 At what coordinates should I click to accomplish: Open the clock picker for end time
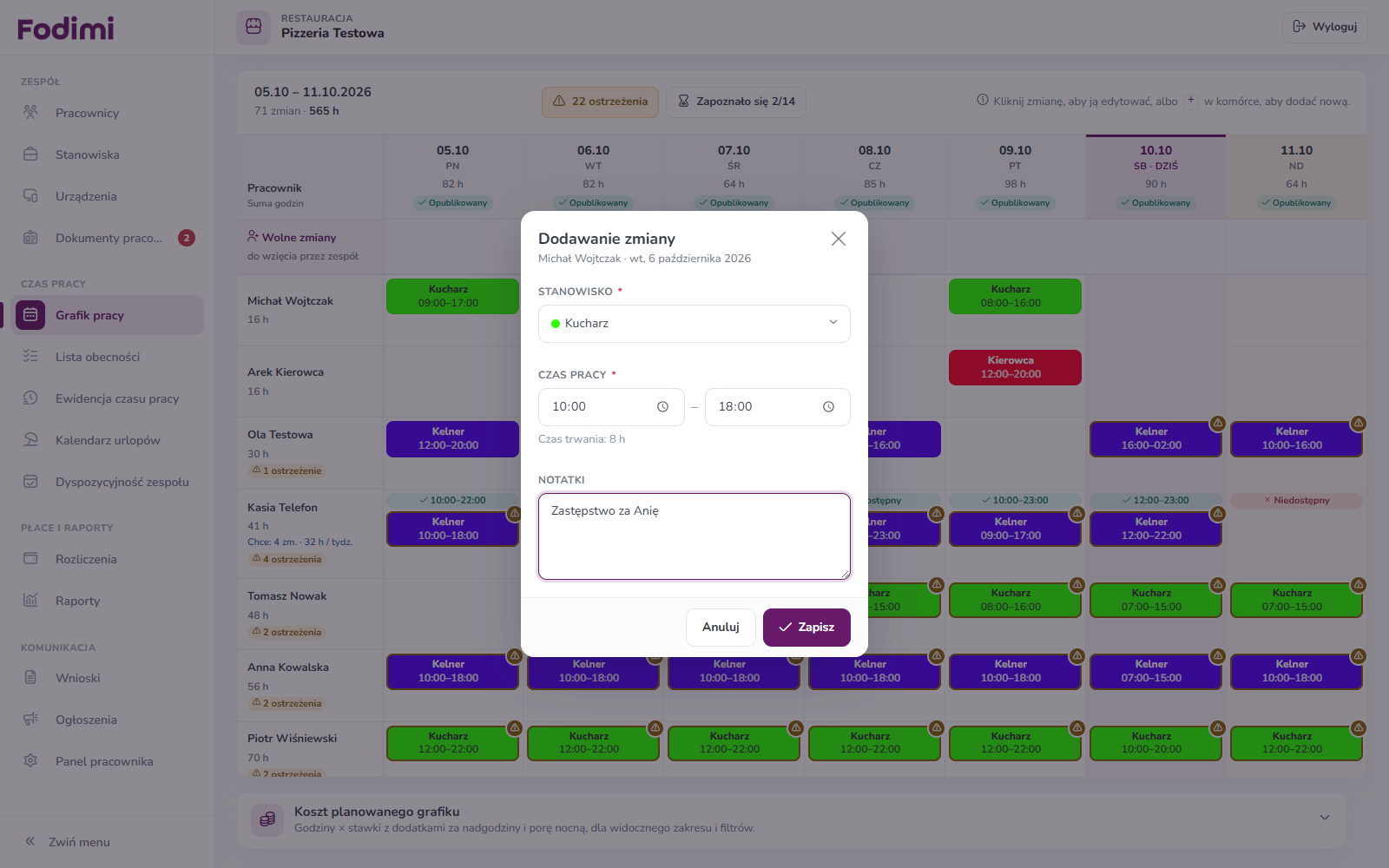pos(828,407)
